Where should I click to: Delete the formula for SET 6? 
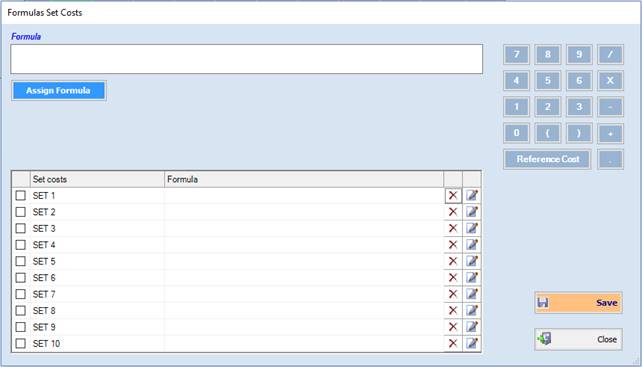pyautogui.click(x=453, y=277)
